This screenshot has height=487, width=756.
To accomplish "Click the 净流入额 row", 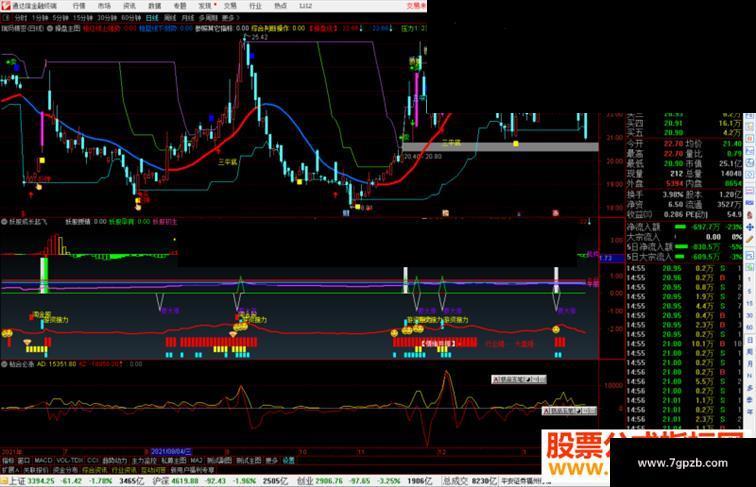I will [x=685, y=227].
